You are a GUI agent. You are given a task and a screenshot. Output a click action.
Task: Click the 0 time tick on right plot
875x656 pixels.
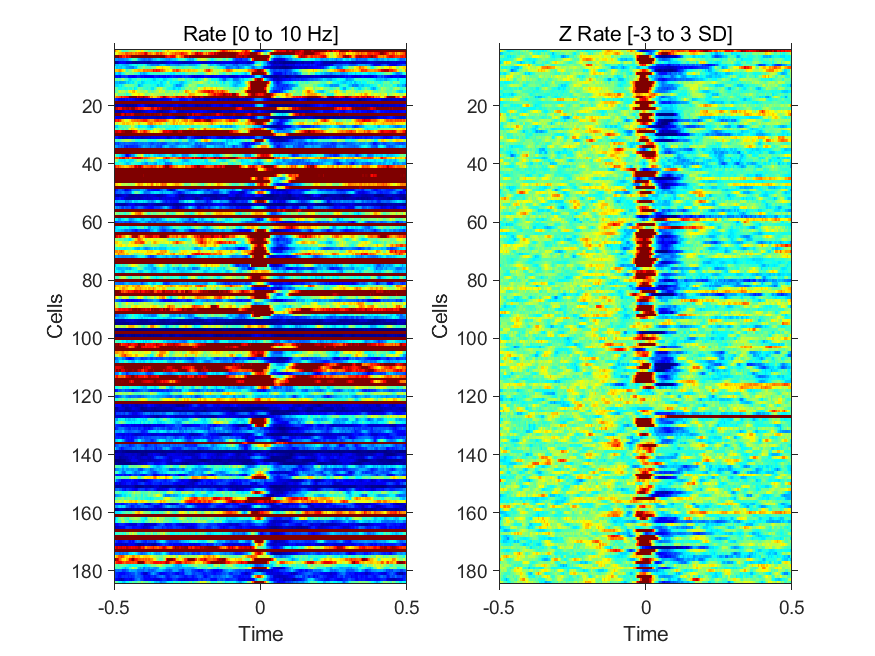point(646,607)
